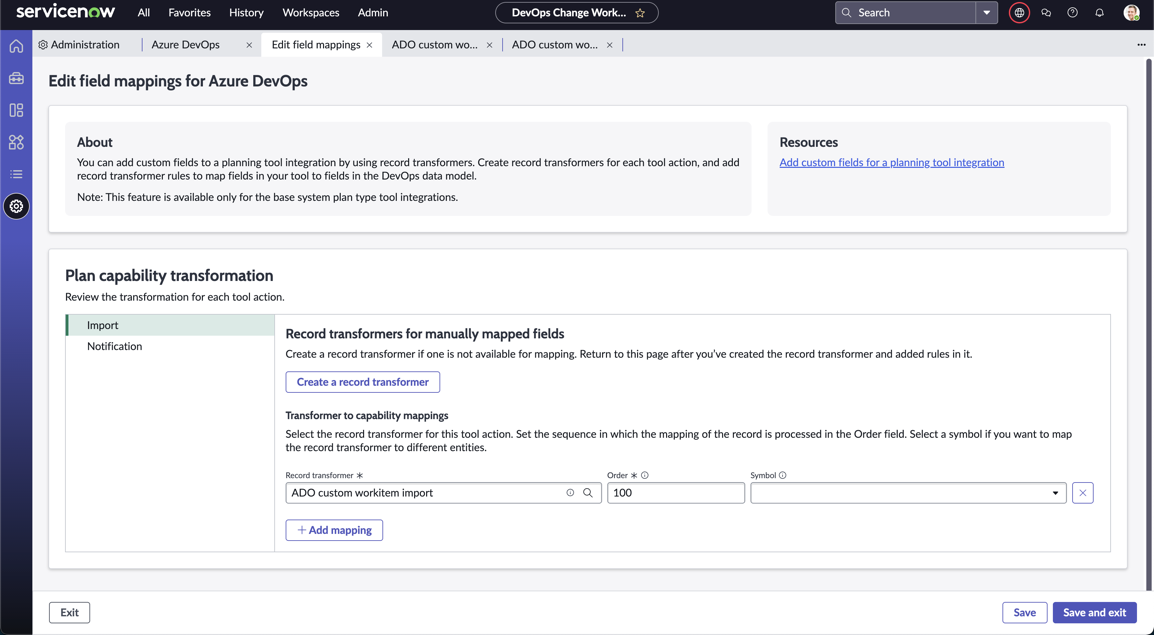Close the first ADO custom wo... tab
Screen dimensions: 1154x635
pos(489,45)
